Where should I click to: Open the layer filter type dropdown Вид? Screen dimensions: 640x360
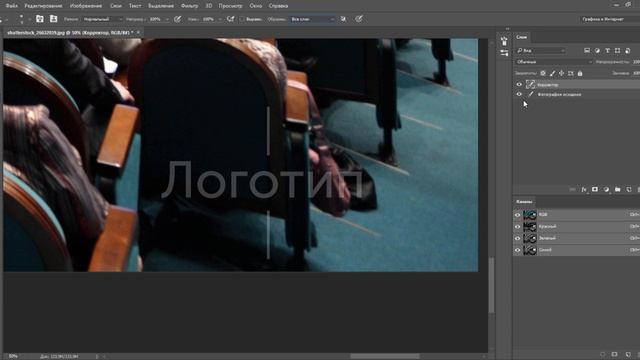point(540,51)
